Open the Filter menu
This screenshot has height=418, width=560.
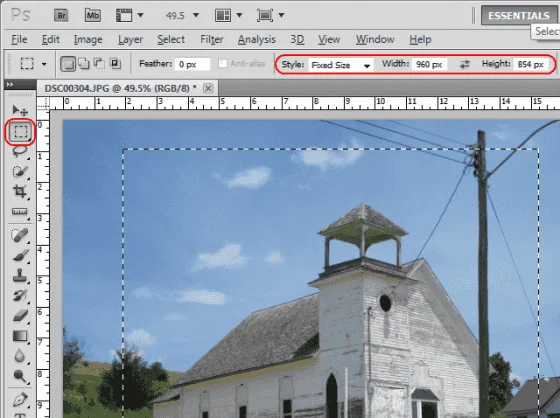tap(211, 39)
